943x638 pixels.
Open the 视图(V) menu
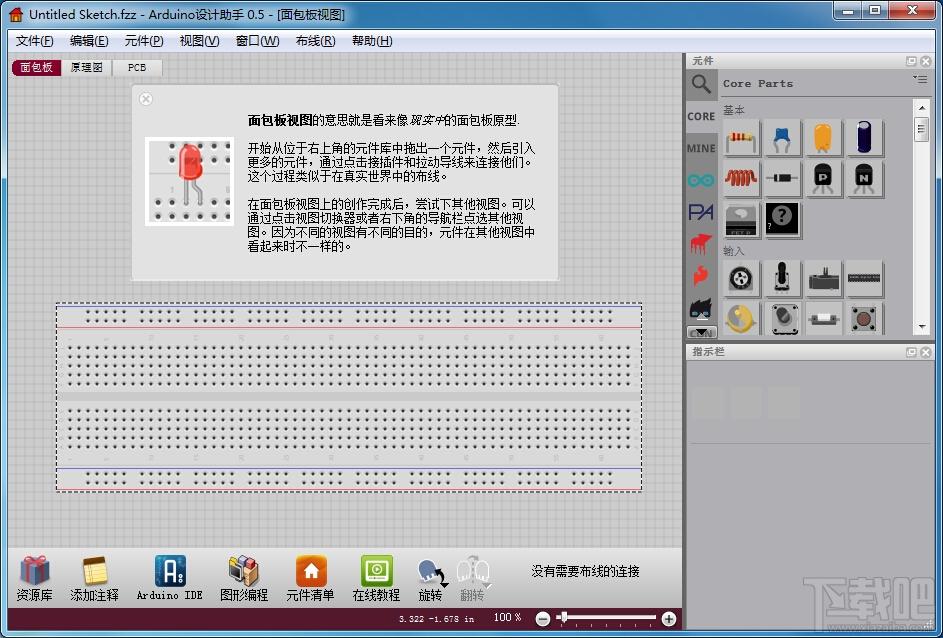pyautogui.click(x=199, y=41)
